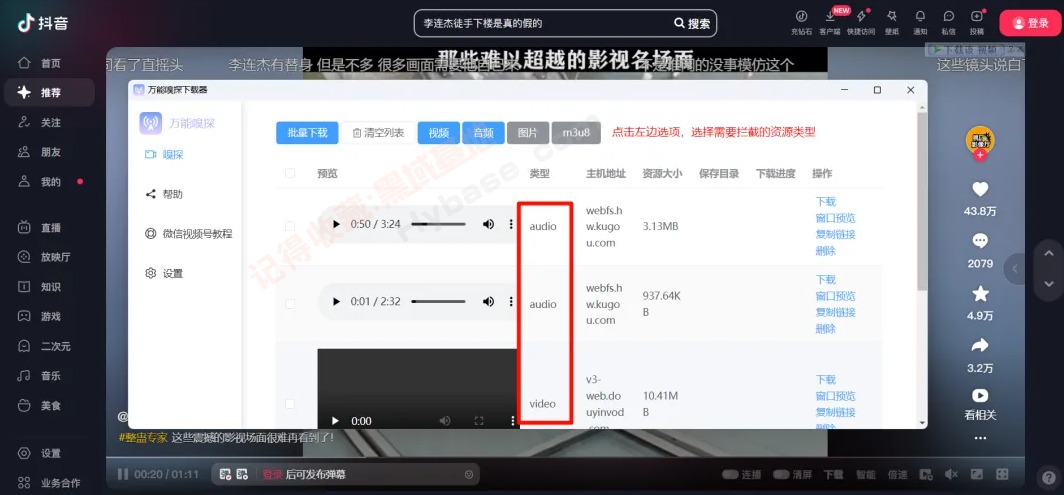This screenshot has height=495, width=1064.
Task: Toggle the 图片 resource type filter
Action: click(528, 133)
